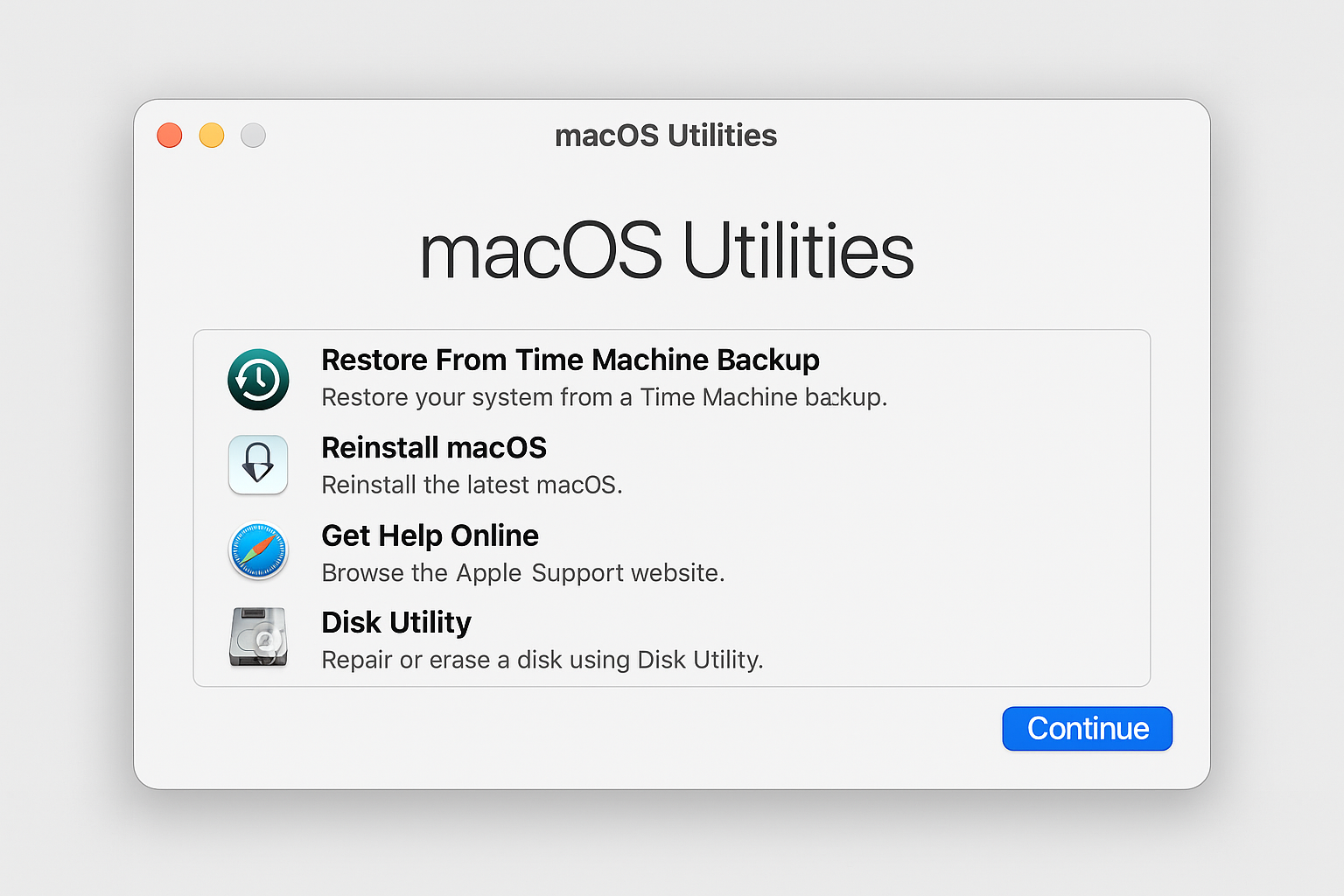Close the window with the red button

[170, 136]
